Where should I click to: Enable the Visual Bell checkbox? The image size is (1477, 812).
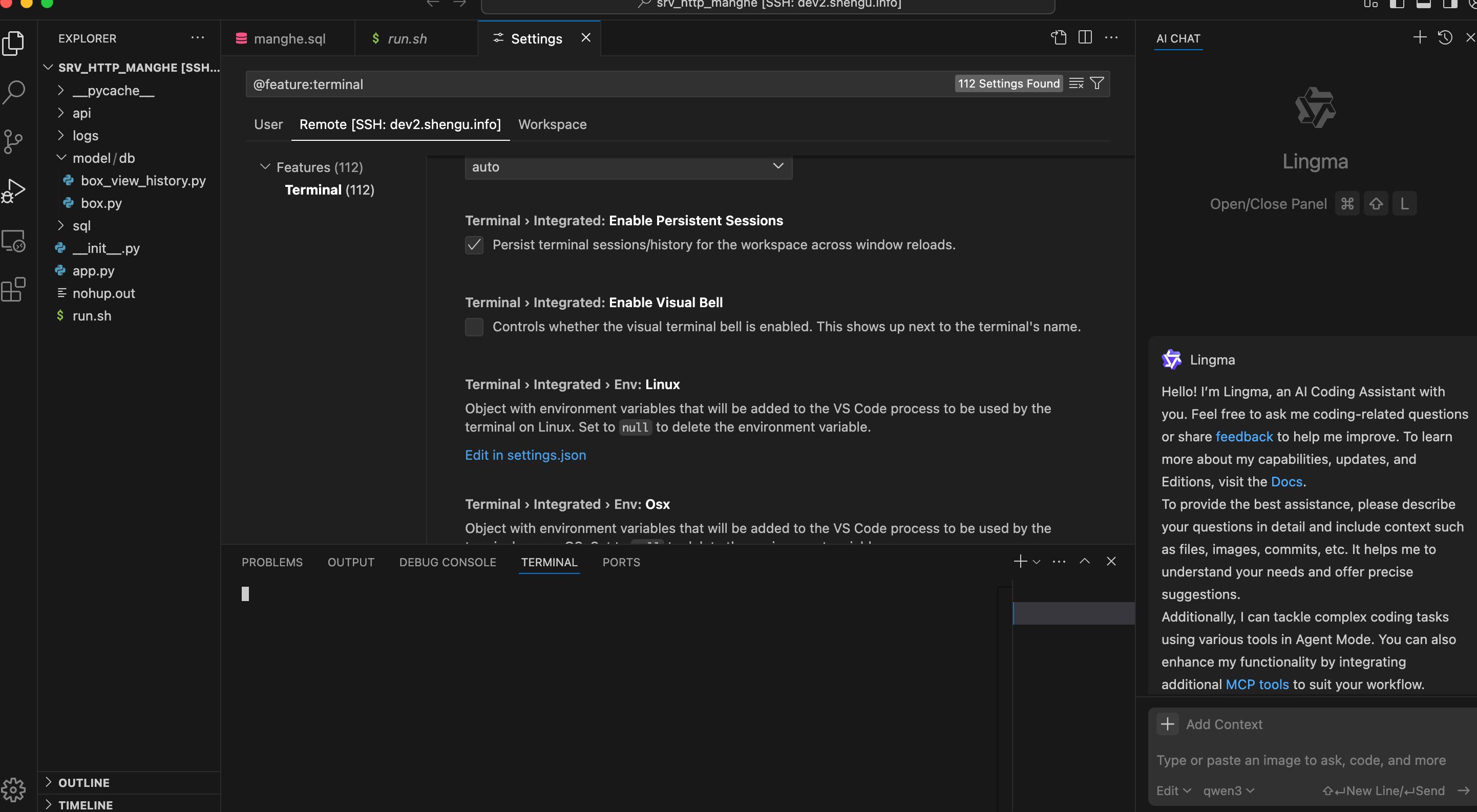[474, 327]
